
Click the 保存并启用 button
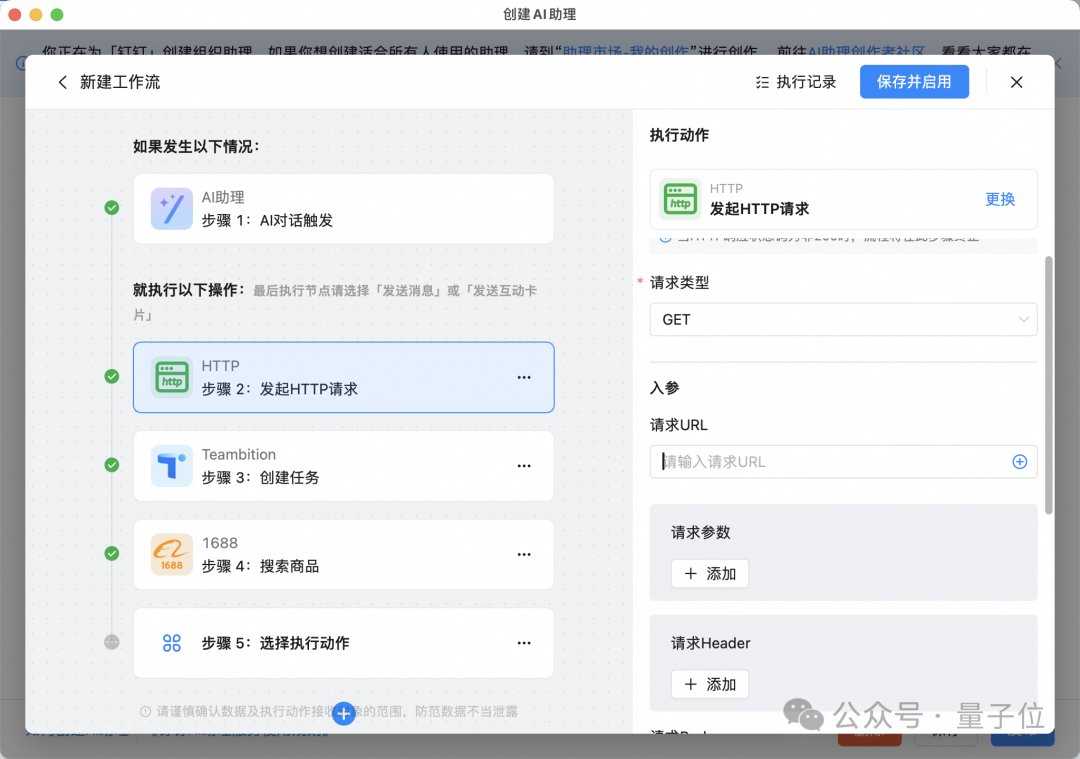914,82
